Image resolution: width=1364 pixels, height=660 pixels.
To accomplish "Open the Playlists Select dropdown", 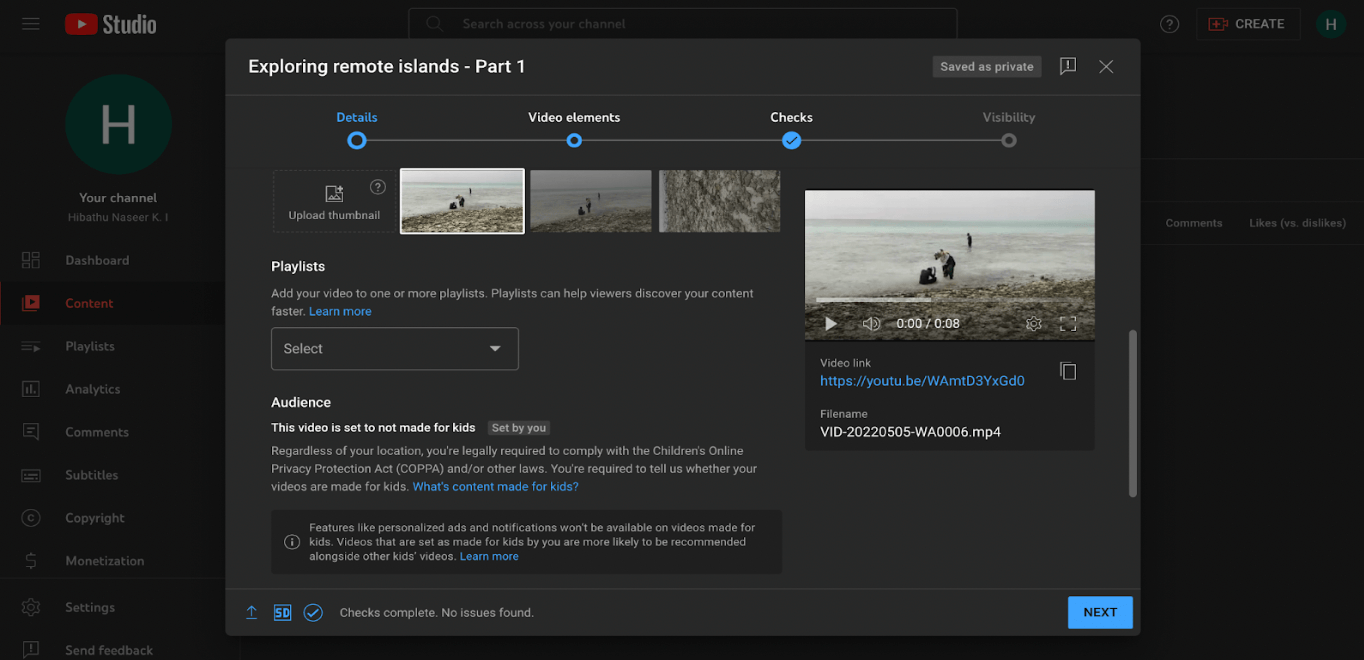I will [x=394, y=349].
